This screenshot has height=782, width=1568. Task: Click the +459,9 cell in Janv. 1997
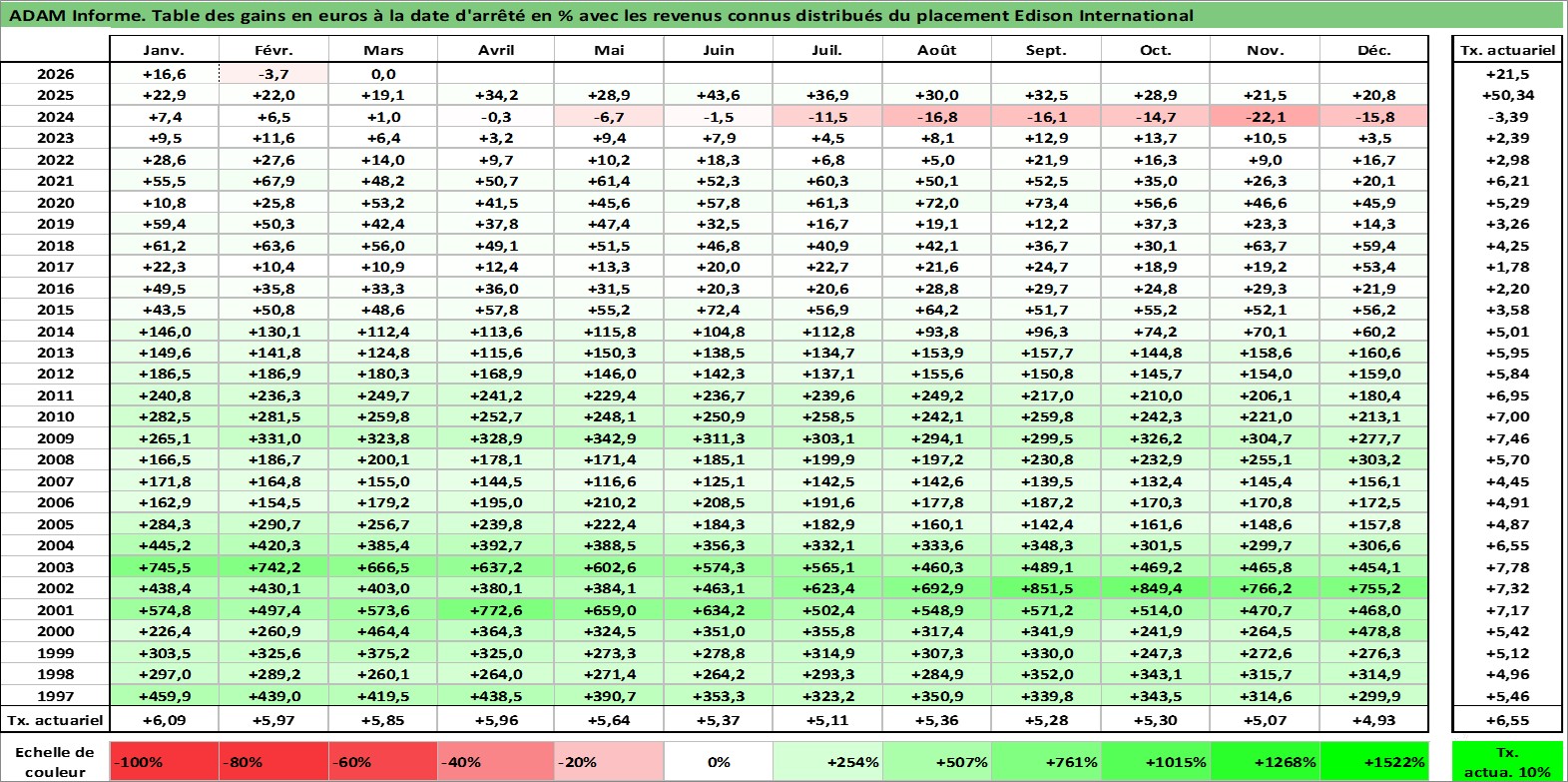tap(165, 696)
